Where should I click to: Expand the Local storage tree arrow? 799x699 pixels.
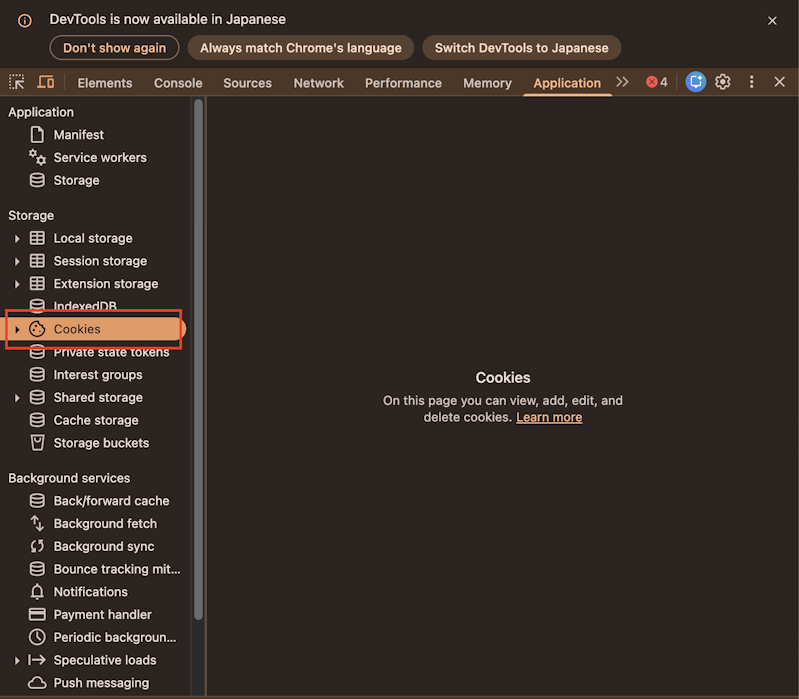pyautogui.click(x=17, y=238)
